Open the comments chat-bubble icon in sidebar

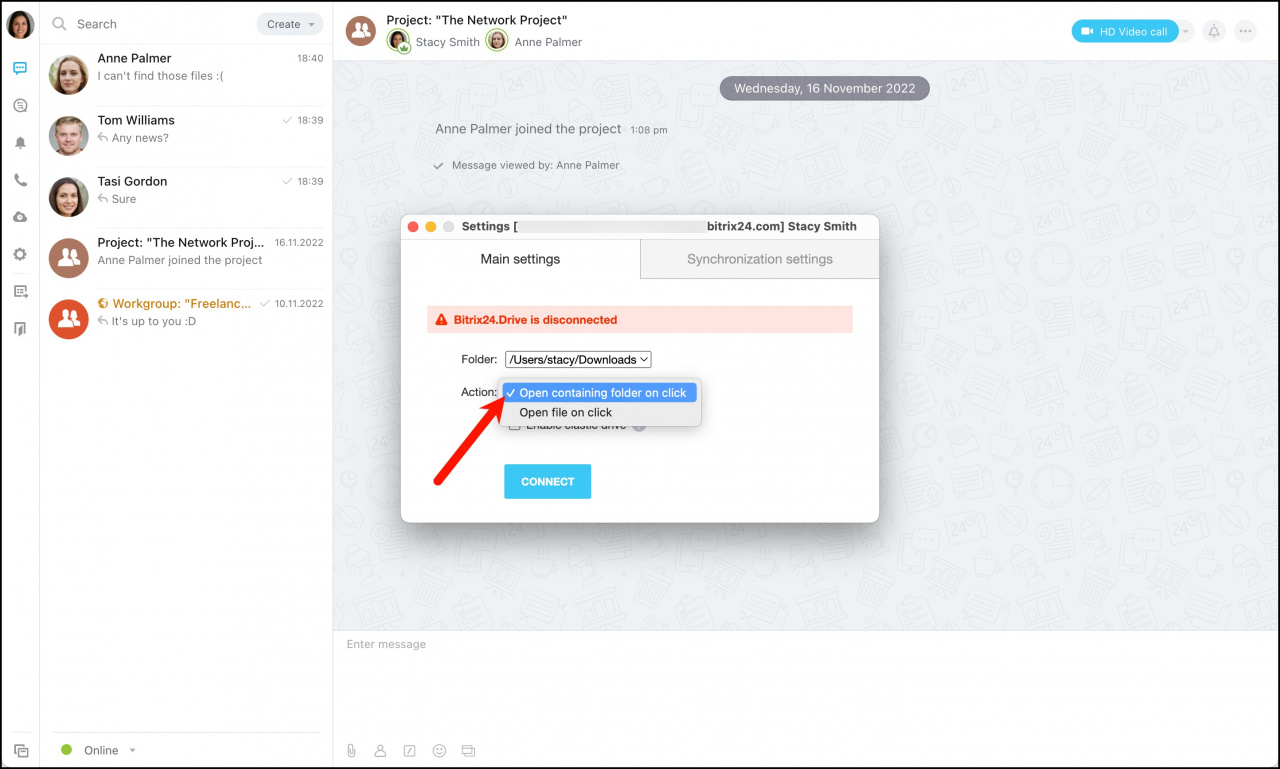click(x=20, y=105)
